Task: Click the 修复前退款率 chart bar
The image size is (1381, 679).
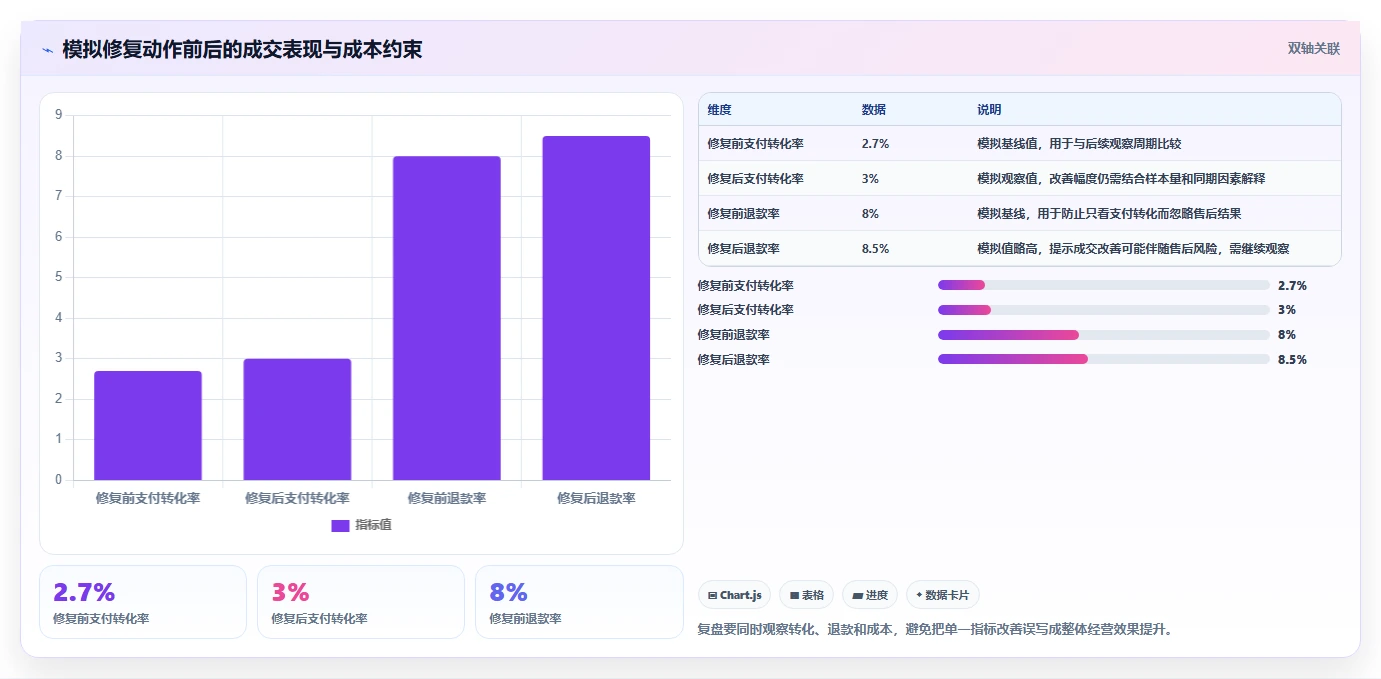Action: click(x=446, y=318)
